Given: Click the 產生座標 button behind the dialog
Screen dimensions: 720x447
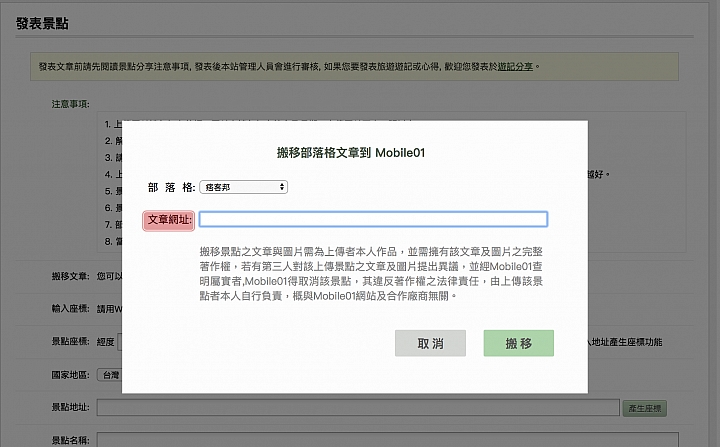Looking at the screenshot, I should click(x=644, y=408).
